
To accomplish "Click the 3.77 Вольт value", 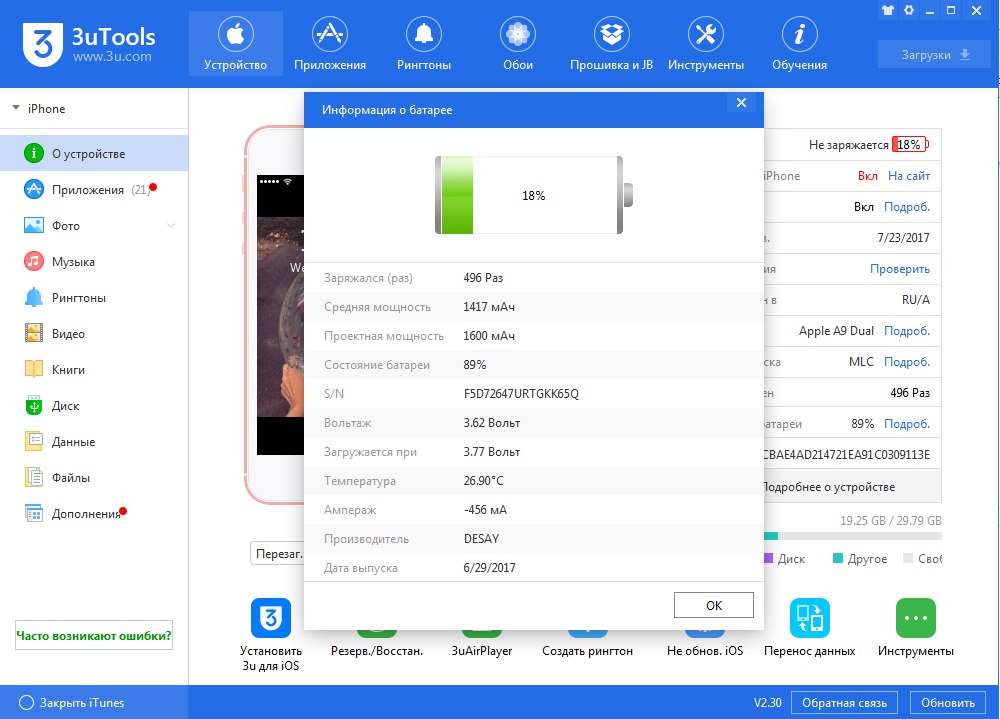I will pyautogui.click(x=492, y=452).
